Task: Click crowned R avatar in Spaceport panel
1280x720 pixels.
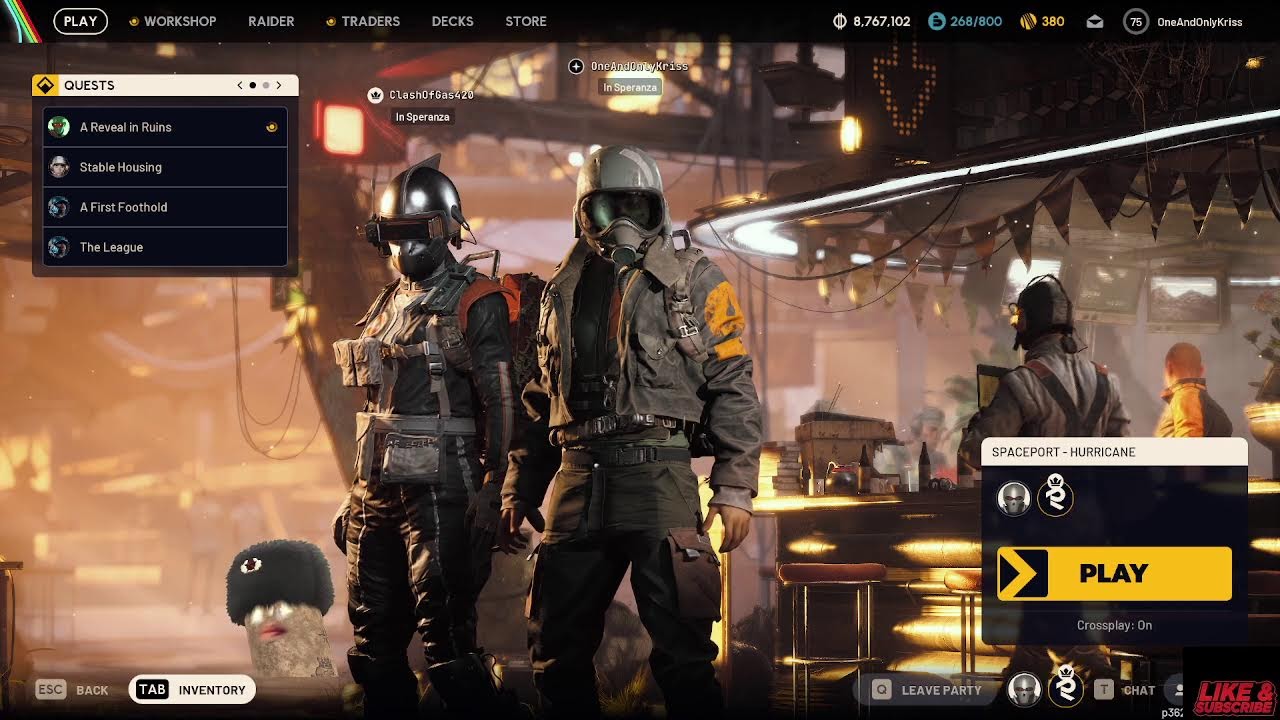Action: [1055, 498]
